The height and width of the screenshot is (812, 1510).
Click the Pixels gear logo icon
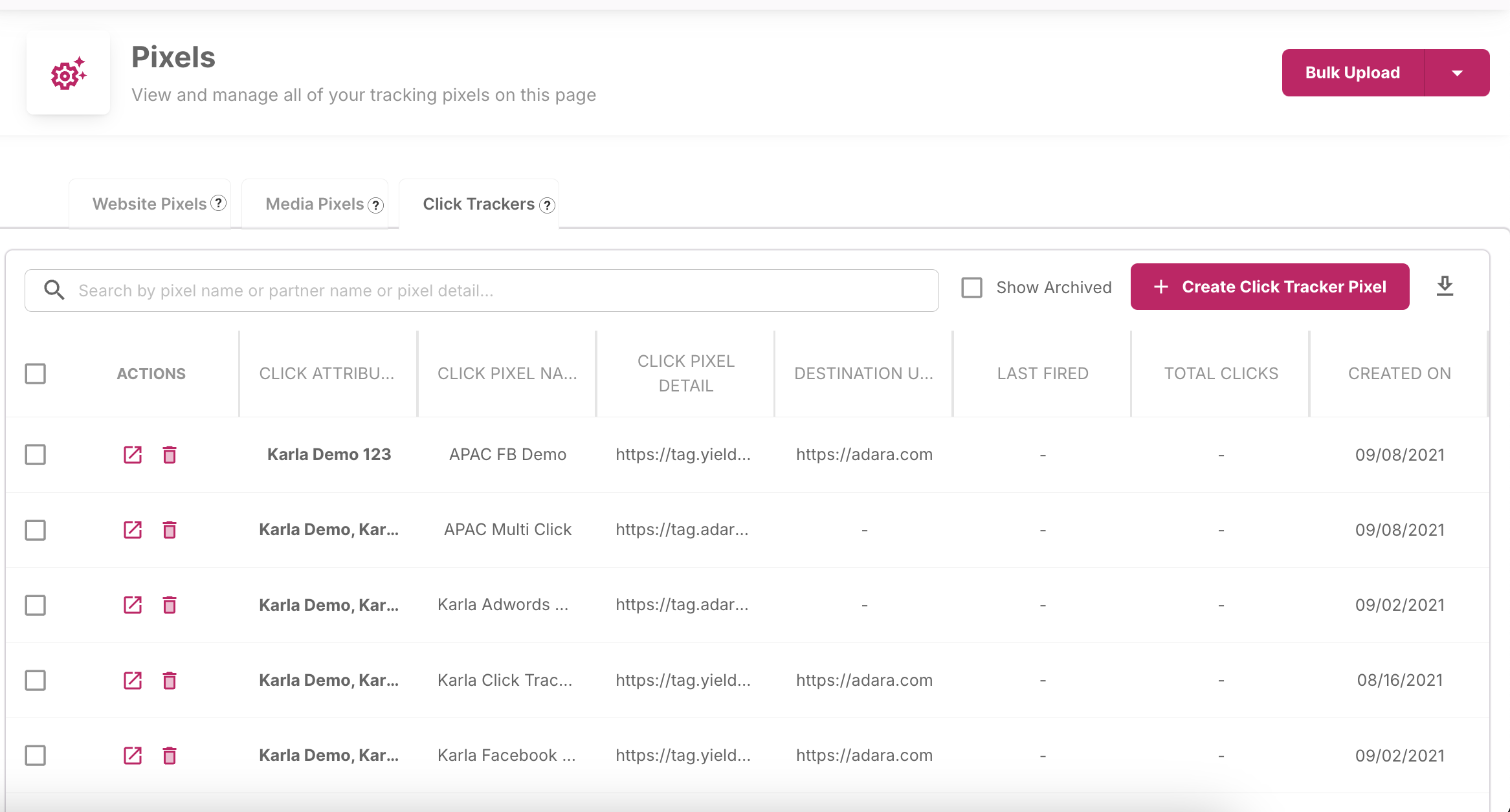click(68, 73)
